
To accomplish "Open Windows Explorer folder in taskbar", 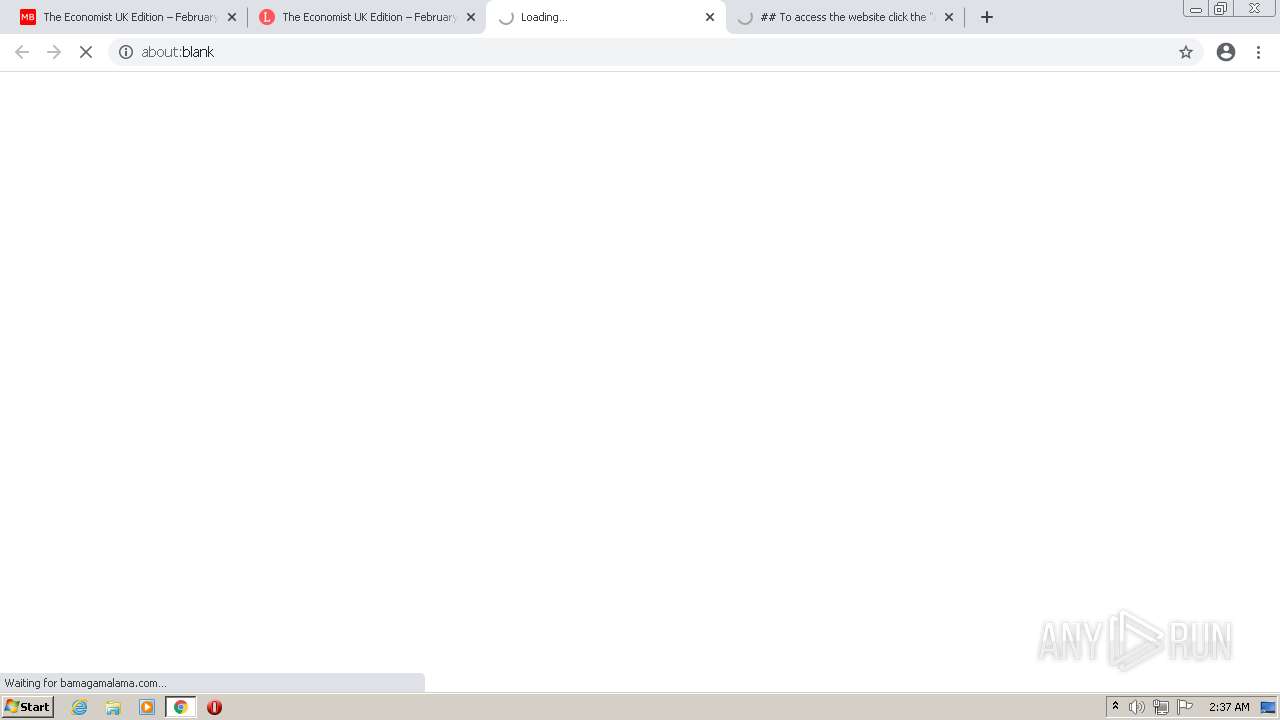I will tap(113, 707).
